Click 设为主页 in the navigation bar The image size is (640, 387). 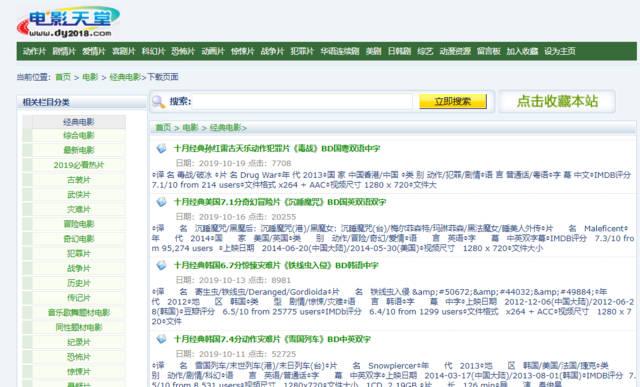coord(560,51)
